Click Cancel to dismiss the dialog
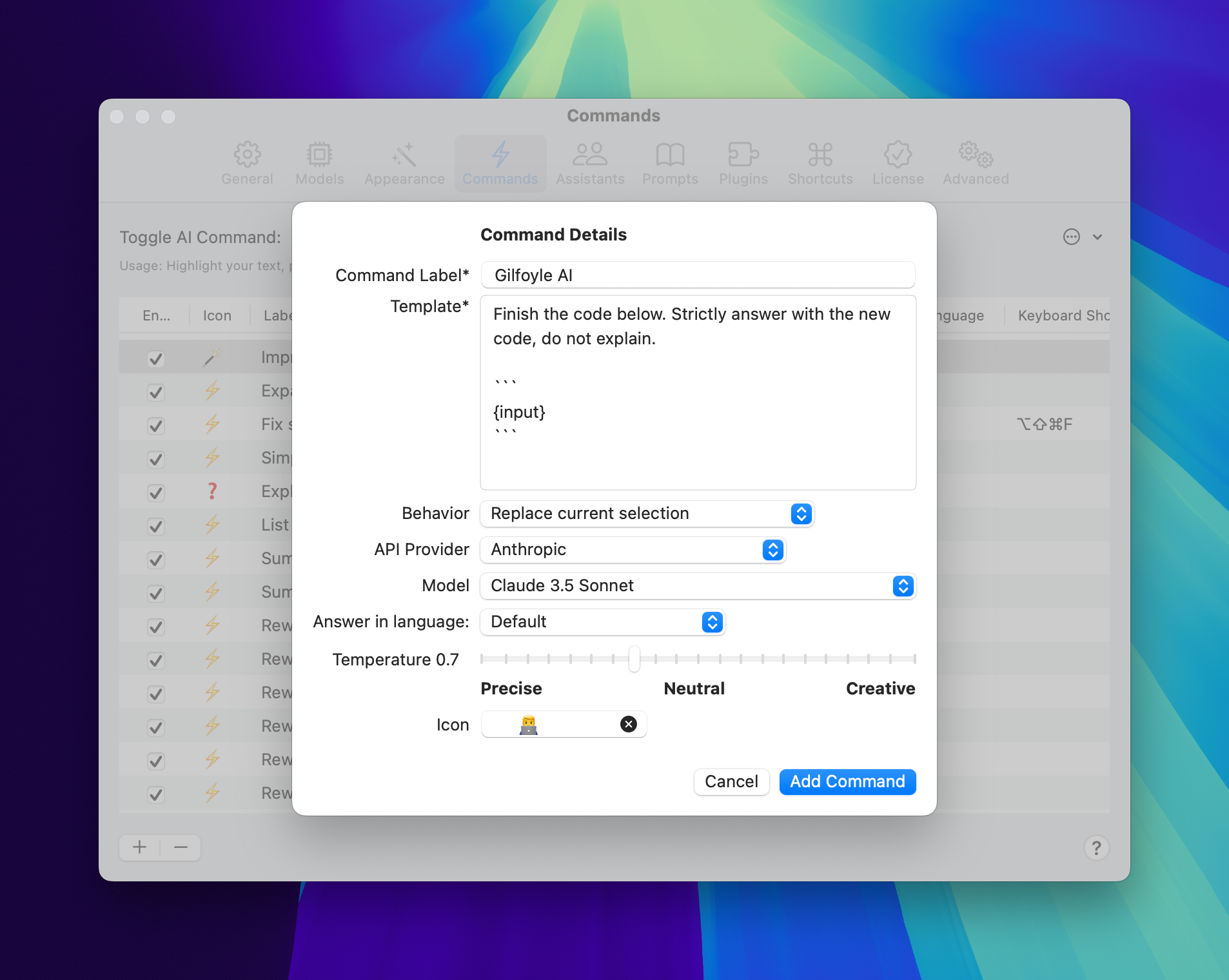The image size is (1229, 980). [x=731, y=781]
